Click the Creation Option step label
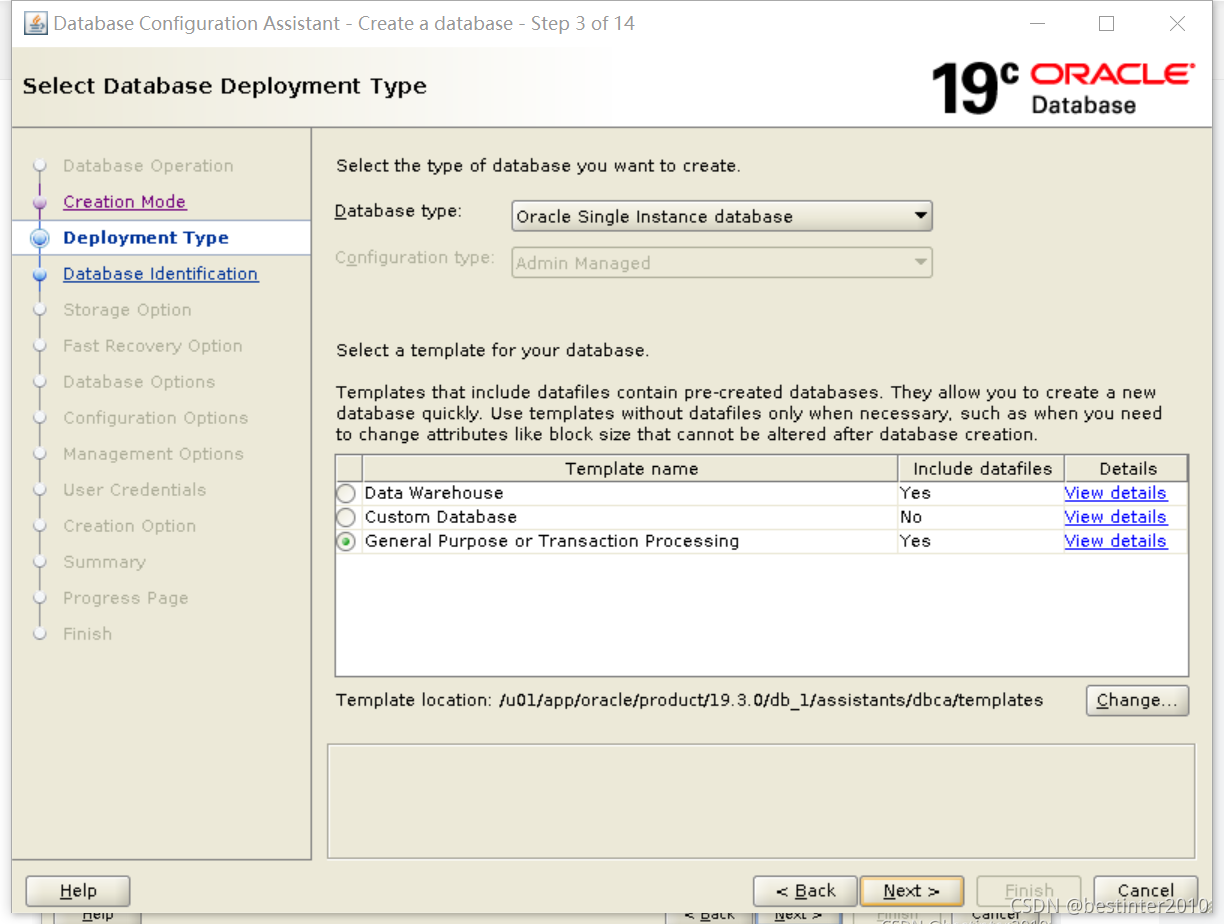Screen dimensions: 1224x924 coord(129,526)
